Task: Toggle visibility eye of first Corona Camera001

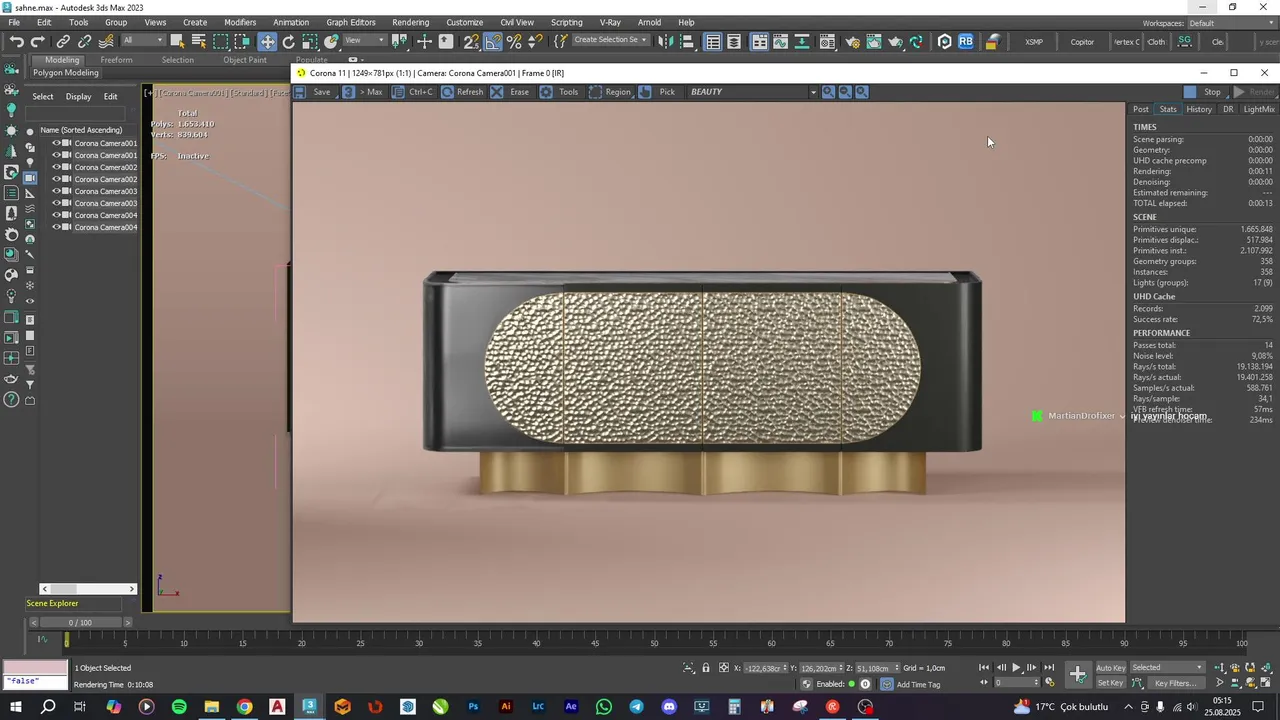Action: point(56,143)
